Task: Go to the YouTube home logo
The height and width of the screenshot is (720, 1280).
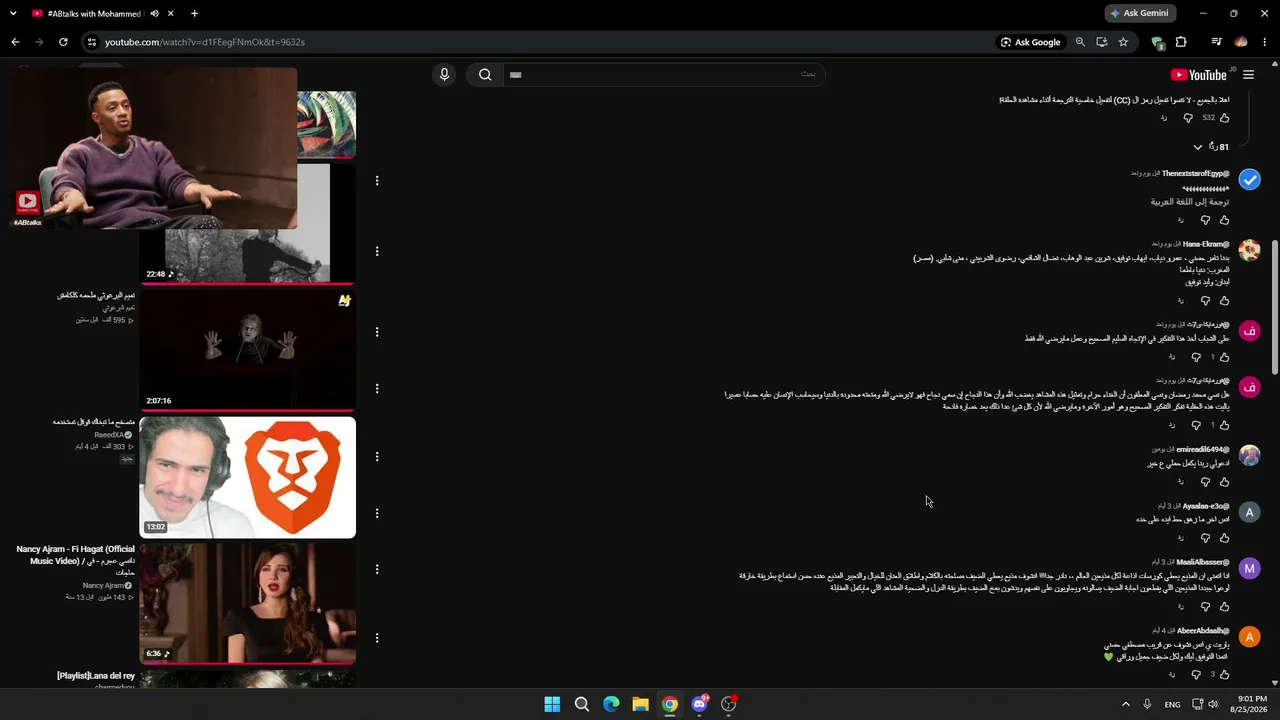Action: pyautogui.click(x=1198, y=75)
